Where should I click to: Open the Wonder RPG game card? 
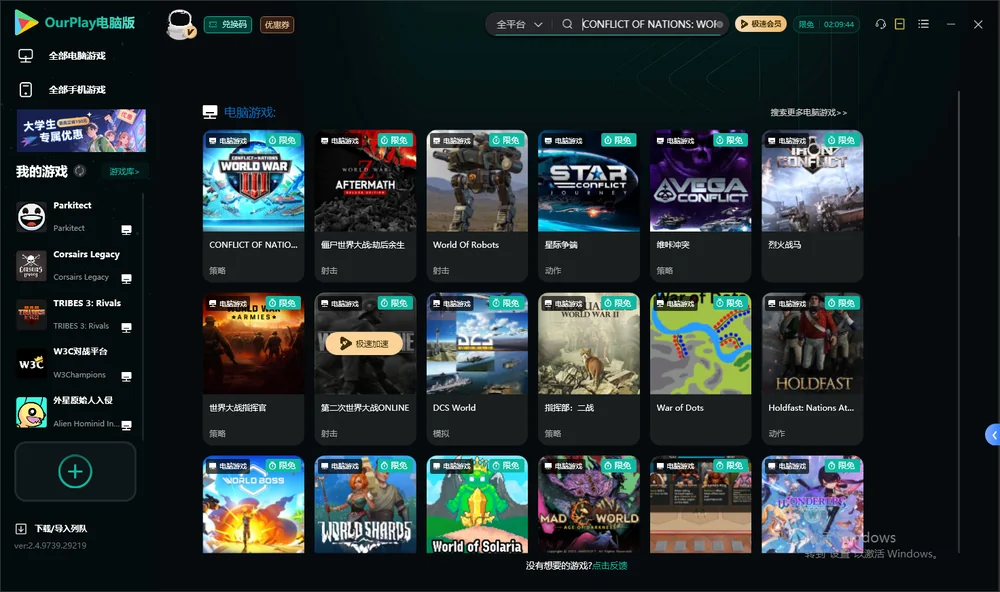click(812, 504)
